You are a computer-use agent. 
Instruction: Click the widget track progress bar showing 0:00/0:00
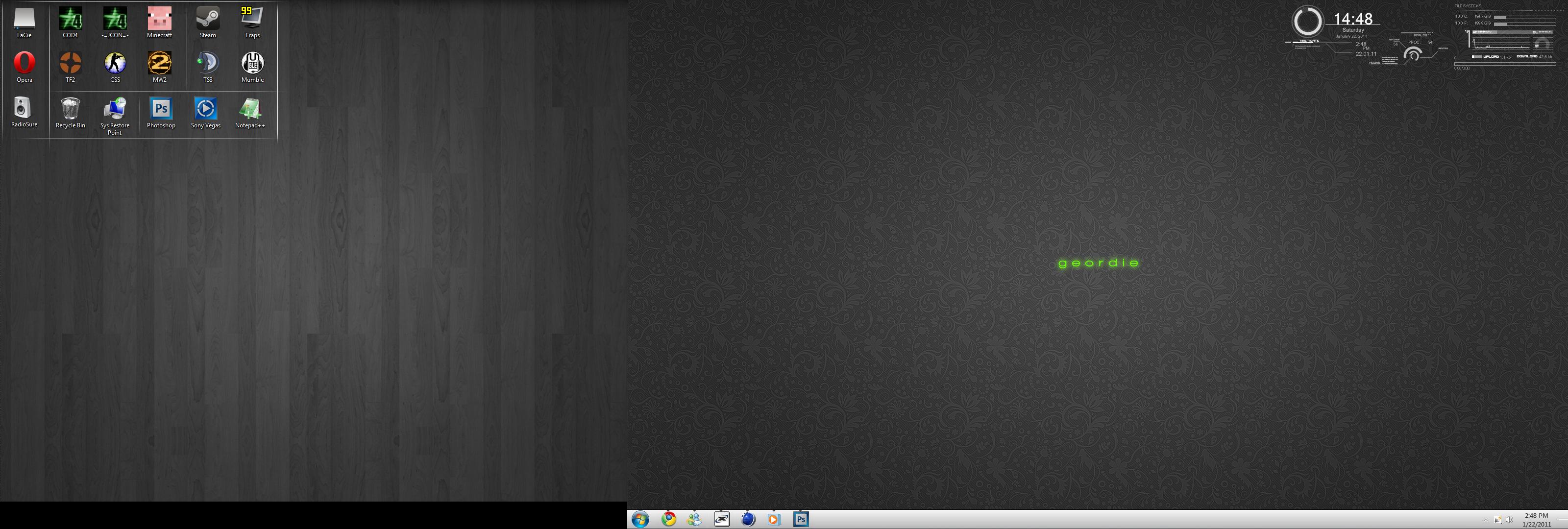(x=1505, y=64)
